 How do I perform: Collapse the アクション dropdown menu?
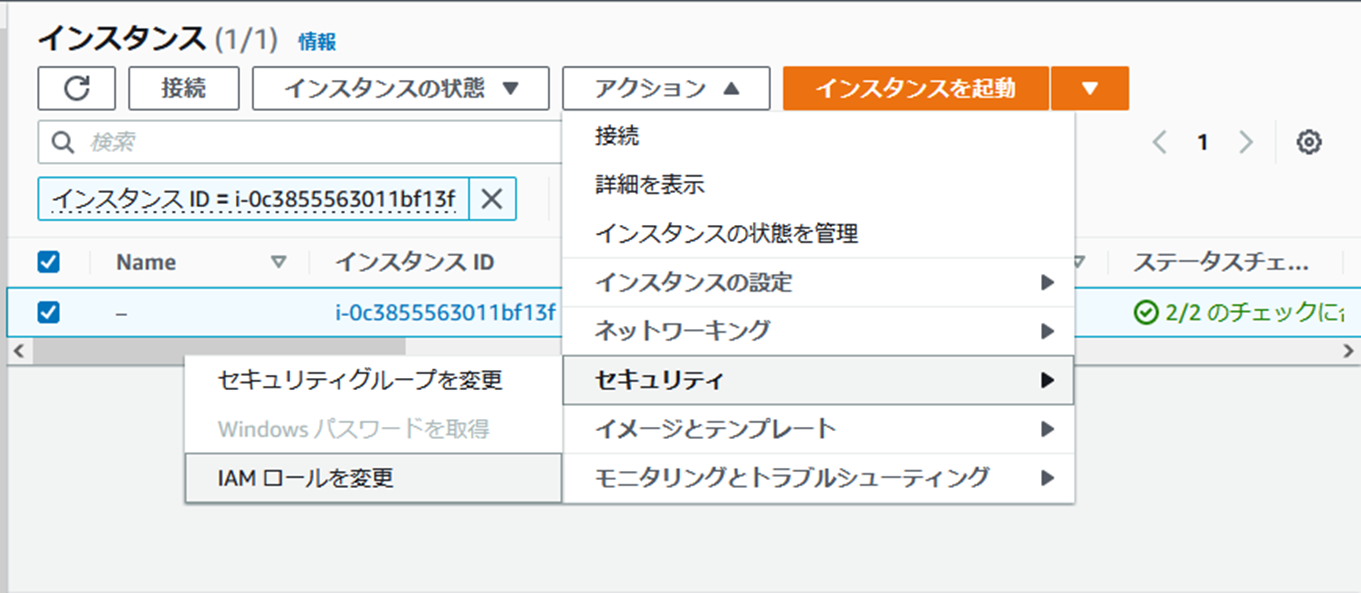(x=666, y=88)
